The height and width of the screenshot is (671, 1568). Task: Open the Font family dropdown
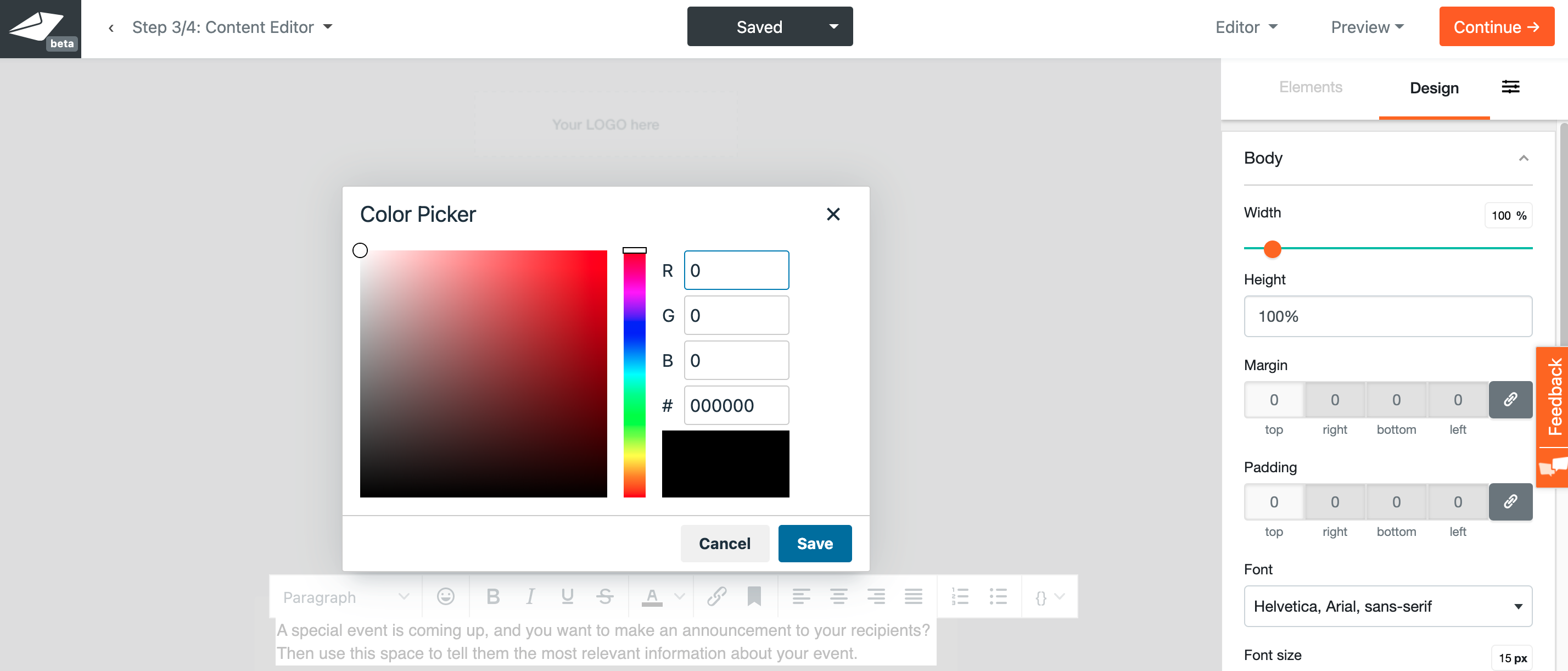(x=1387, y=606)
